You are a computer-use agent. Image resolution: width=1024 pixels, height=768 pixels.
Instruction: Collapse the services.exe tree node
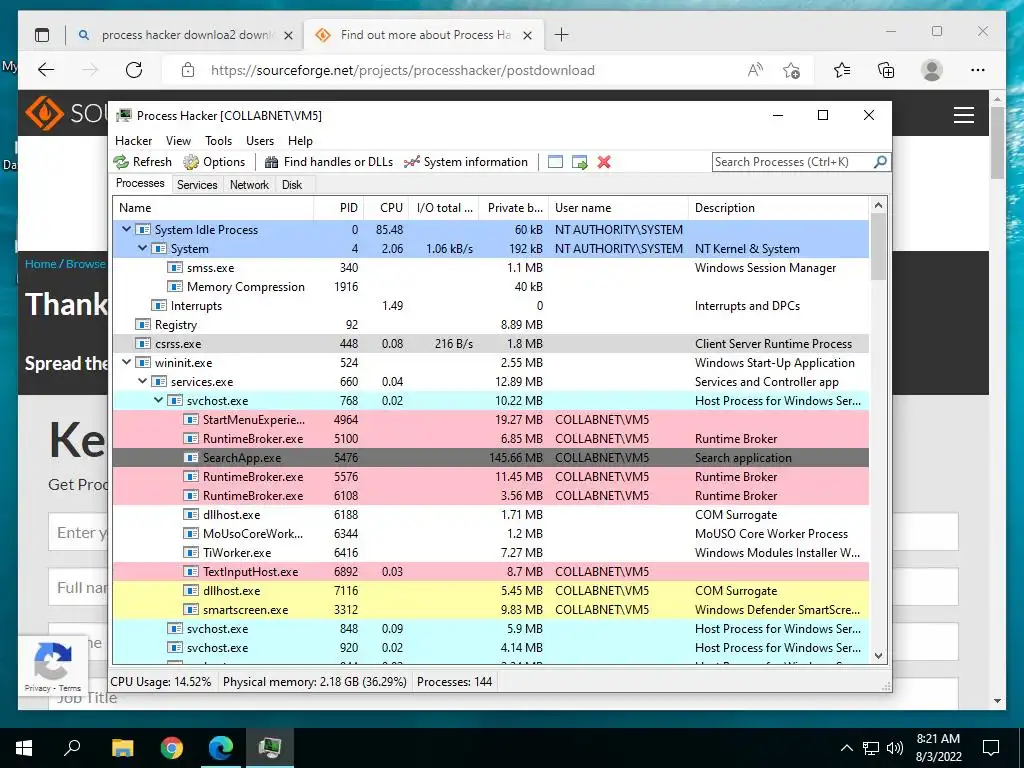pyautogui.click(x=142, y=381)
